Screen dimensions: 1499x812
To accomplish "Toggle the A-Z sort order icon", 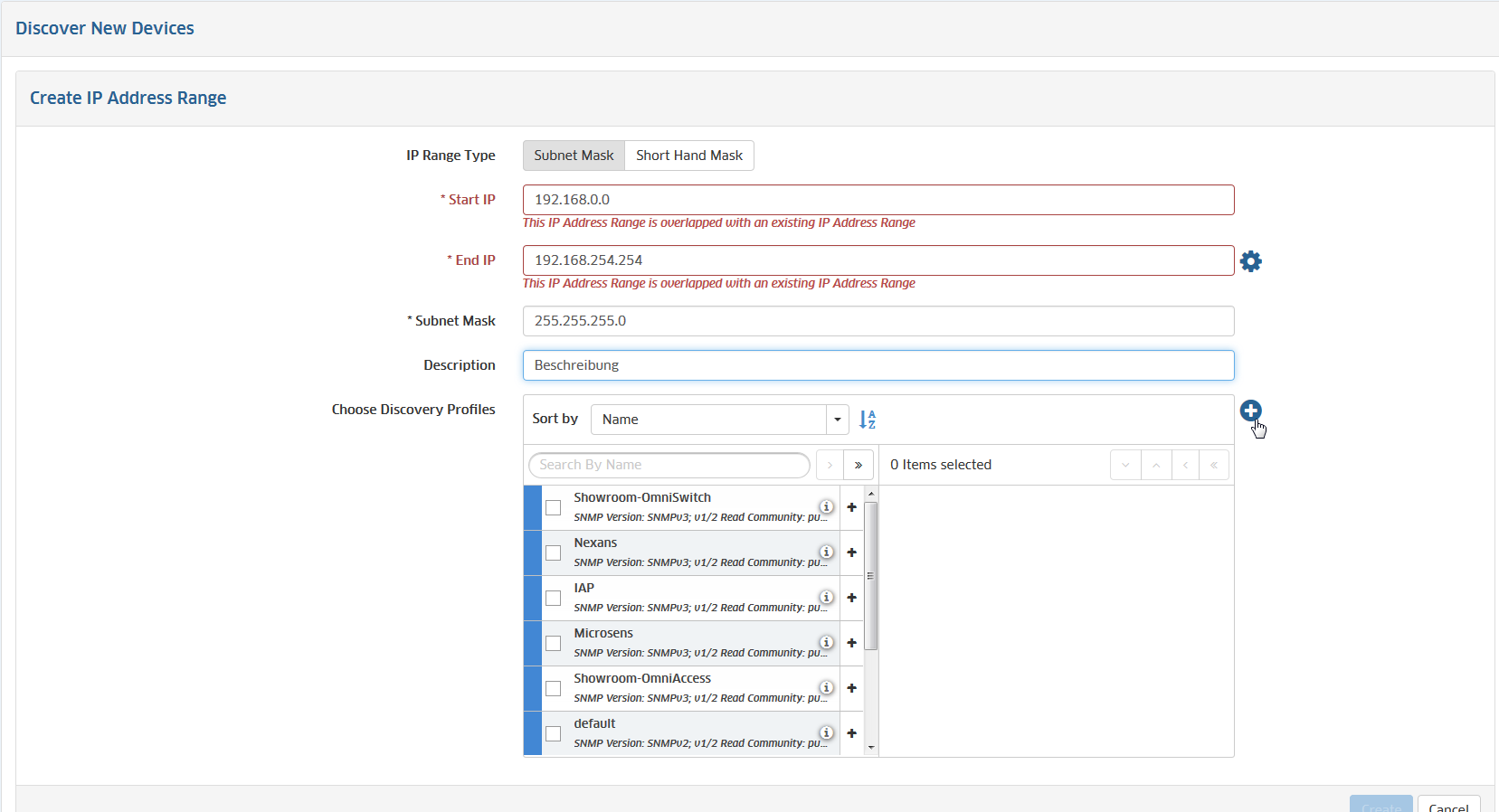I will pos(867,420).
